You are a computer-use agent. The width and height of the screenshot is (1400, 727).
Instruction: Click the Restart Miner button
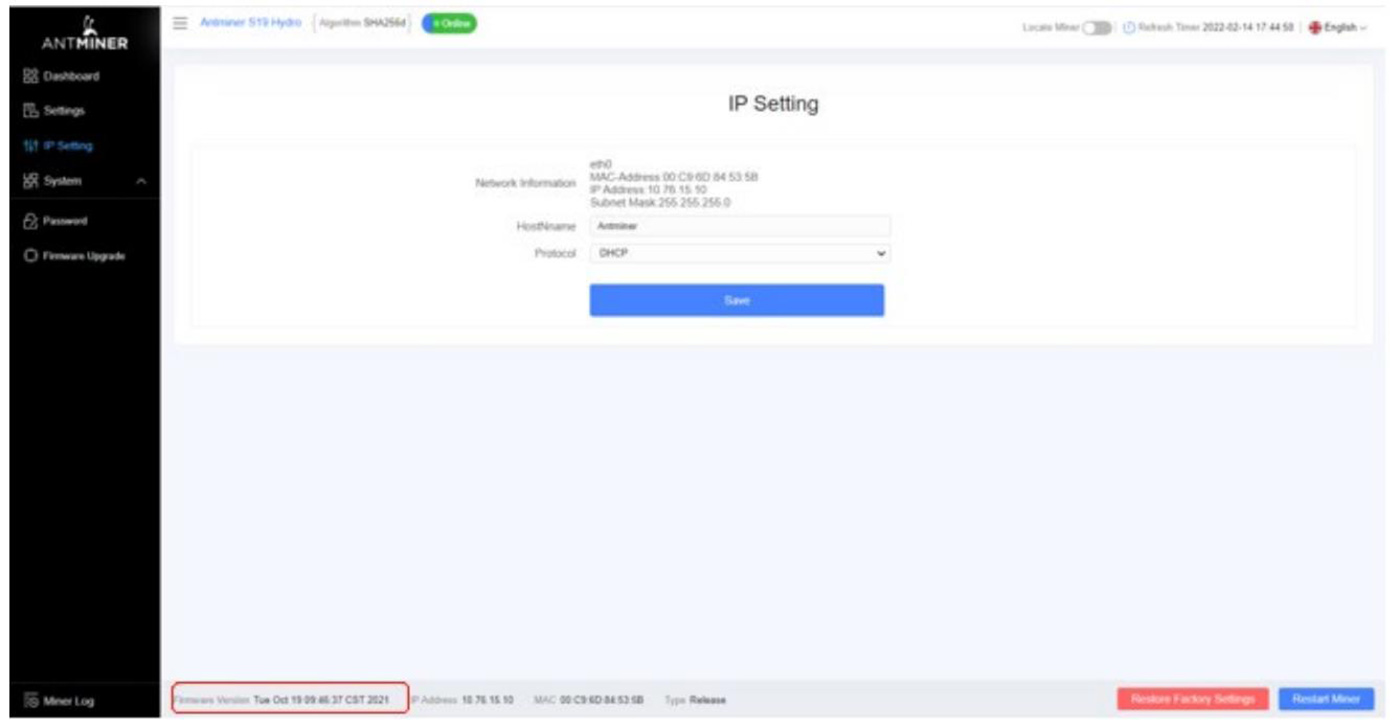point(1325,699)
